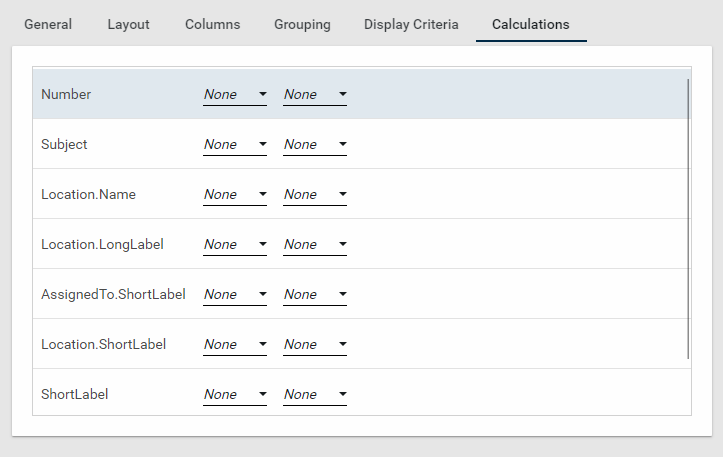
Task: Open second dropdown for Number row
Action: [x=315, y=95]
